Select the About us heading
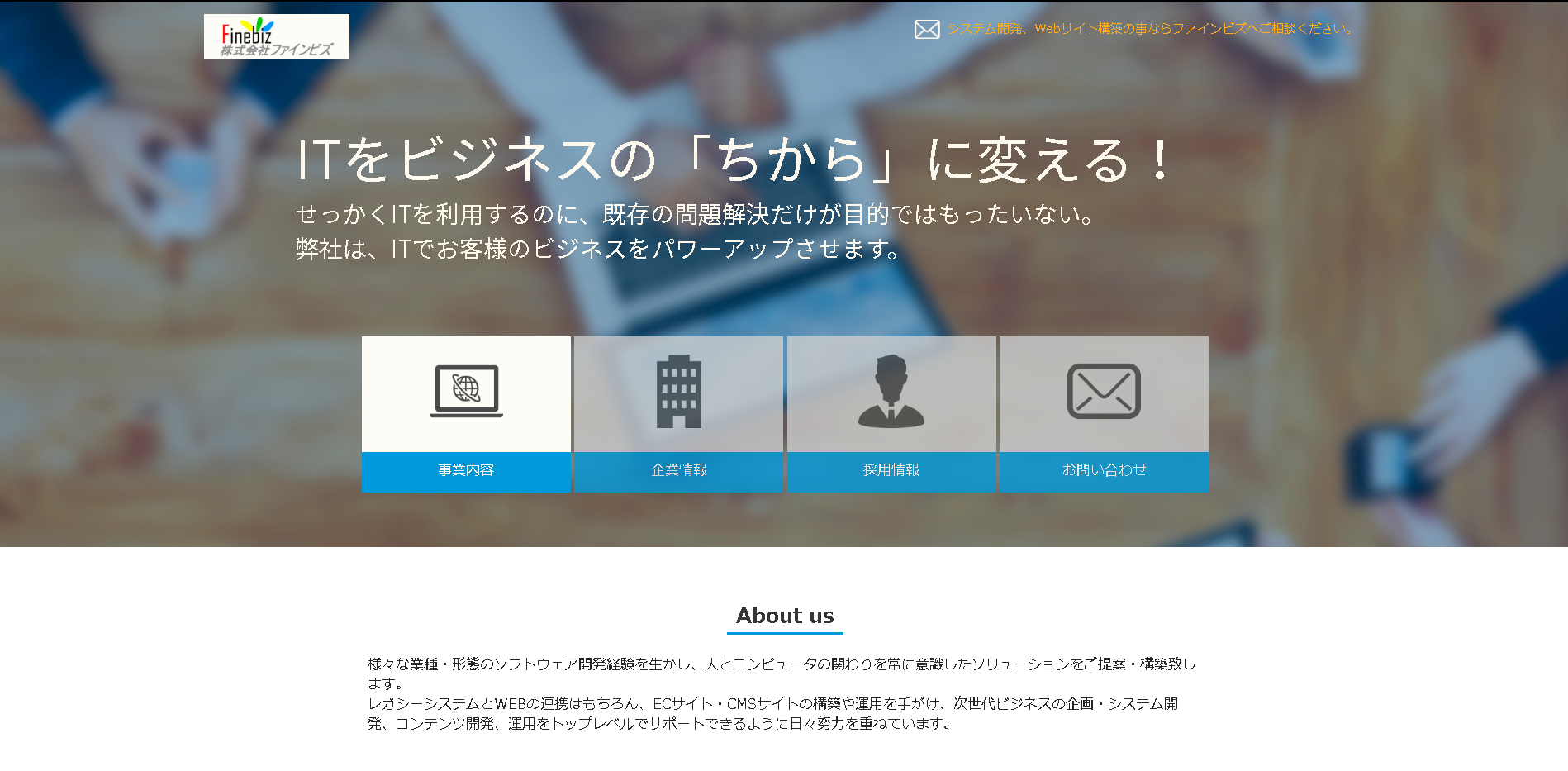 tap(784, 615)
